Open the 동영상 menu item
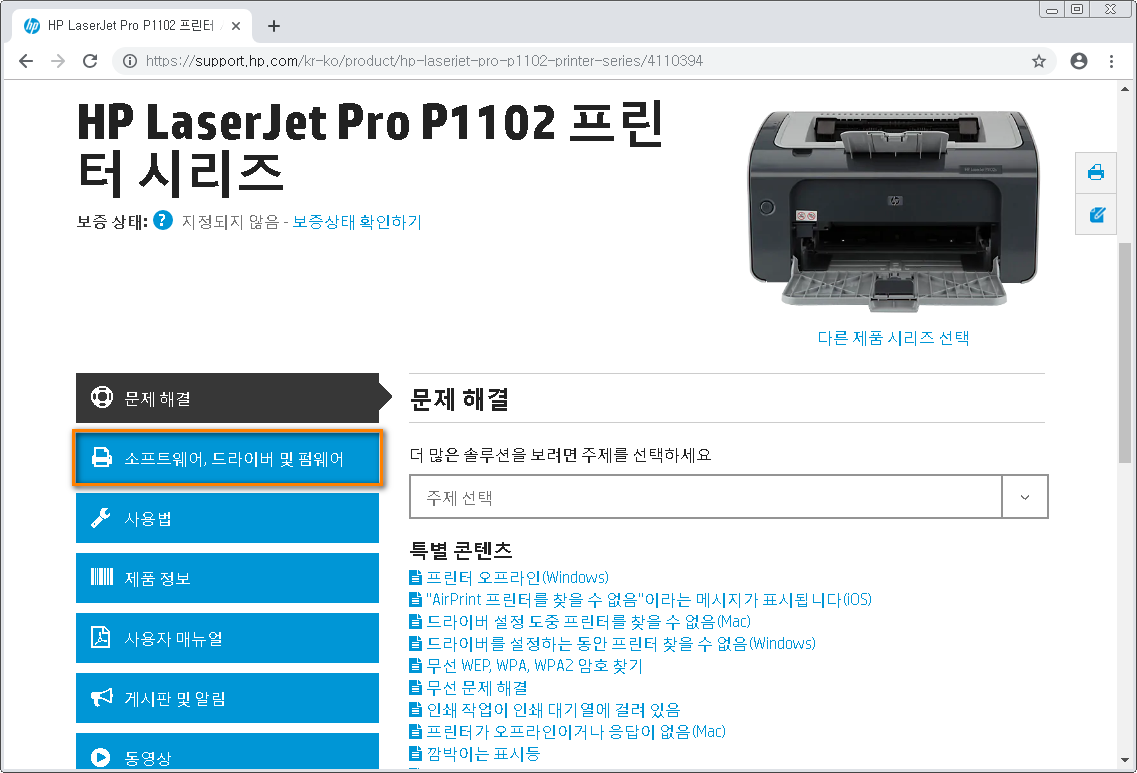Image resolution: width=1137 pixels, height=773 pixels. pyautogui.click(x=228, y=751)
